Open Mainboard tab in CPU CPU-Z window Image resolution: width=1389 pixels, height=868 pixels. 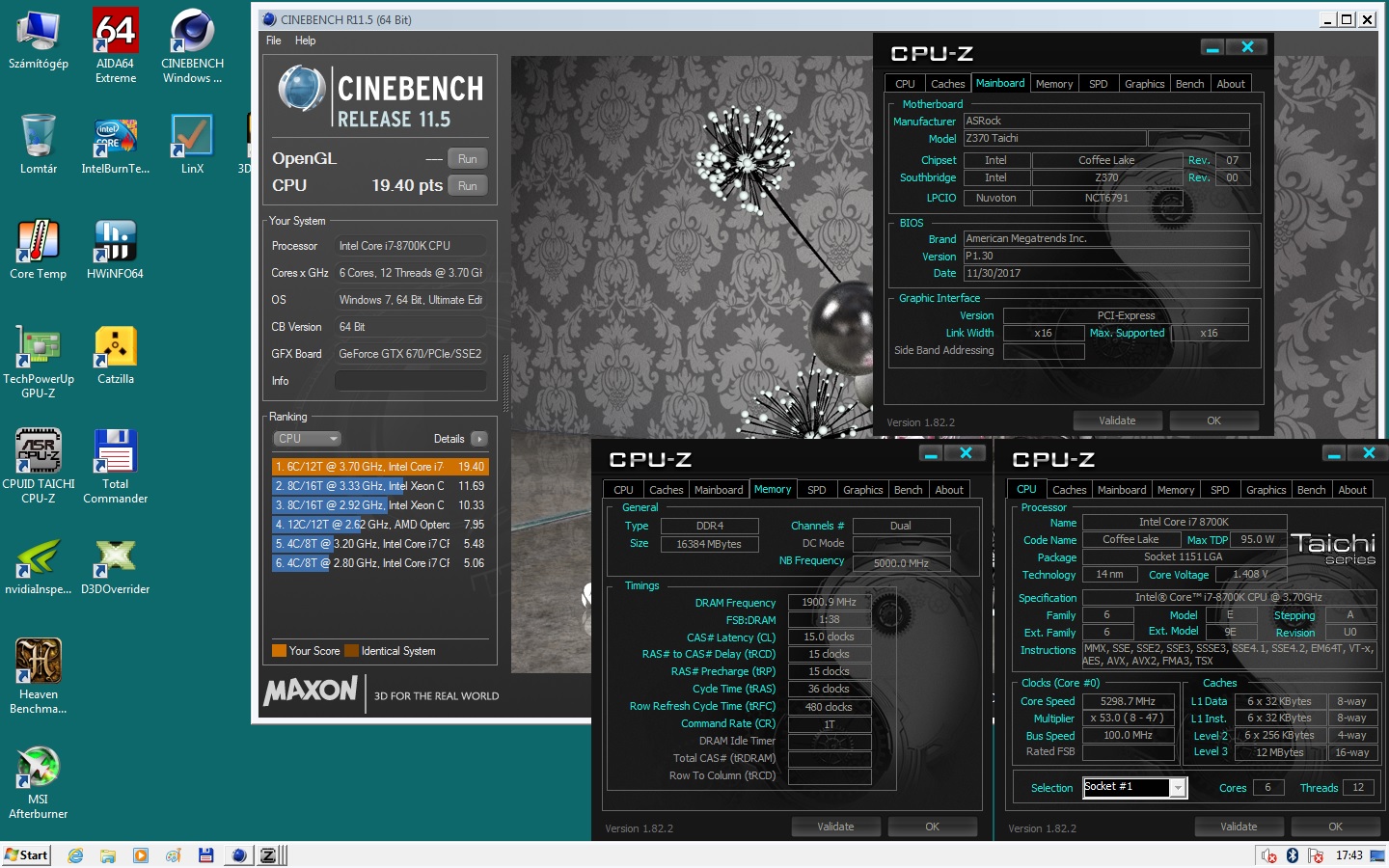pyautogui.click(x=1122, y=490)
